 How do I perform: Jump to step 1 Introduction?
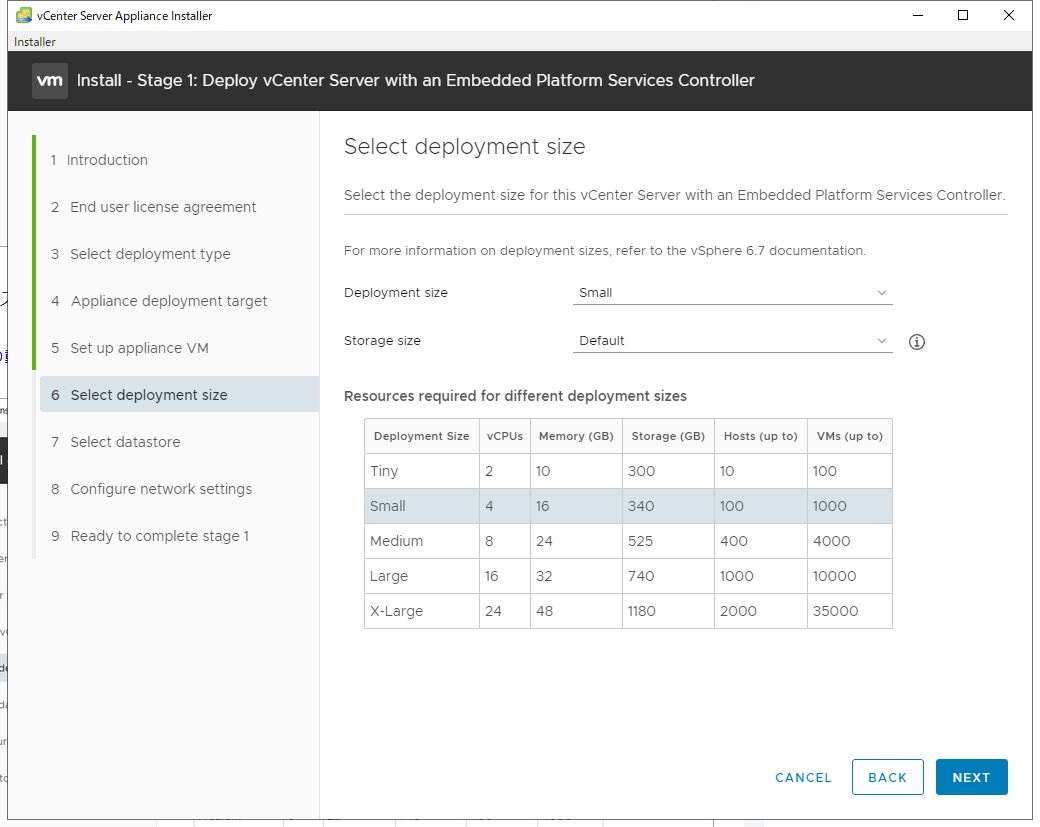click(107, 160)
